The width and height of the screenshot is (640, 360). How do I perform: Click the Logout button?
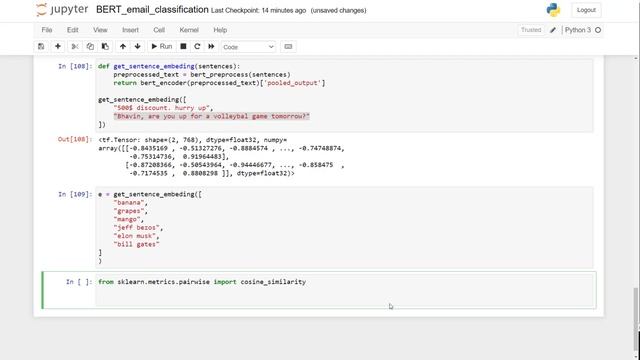[586, 10]
